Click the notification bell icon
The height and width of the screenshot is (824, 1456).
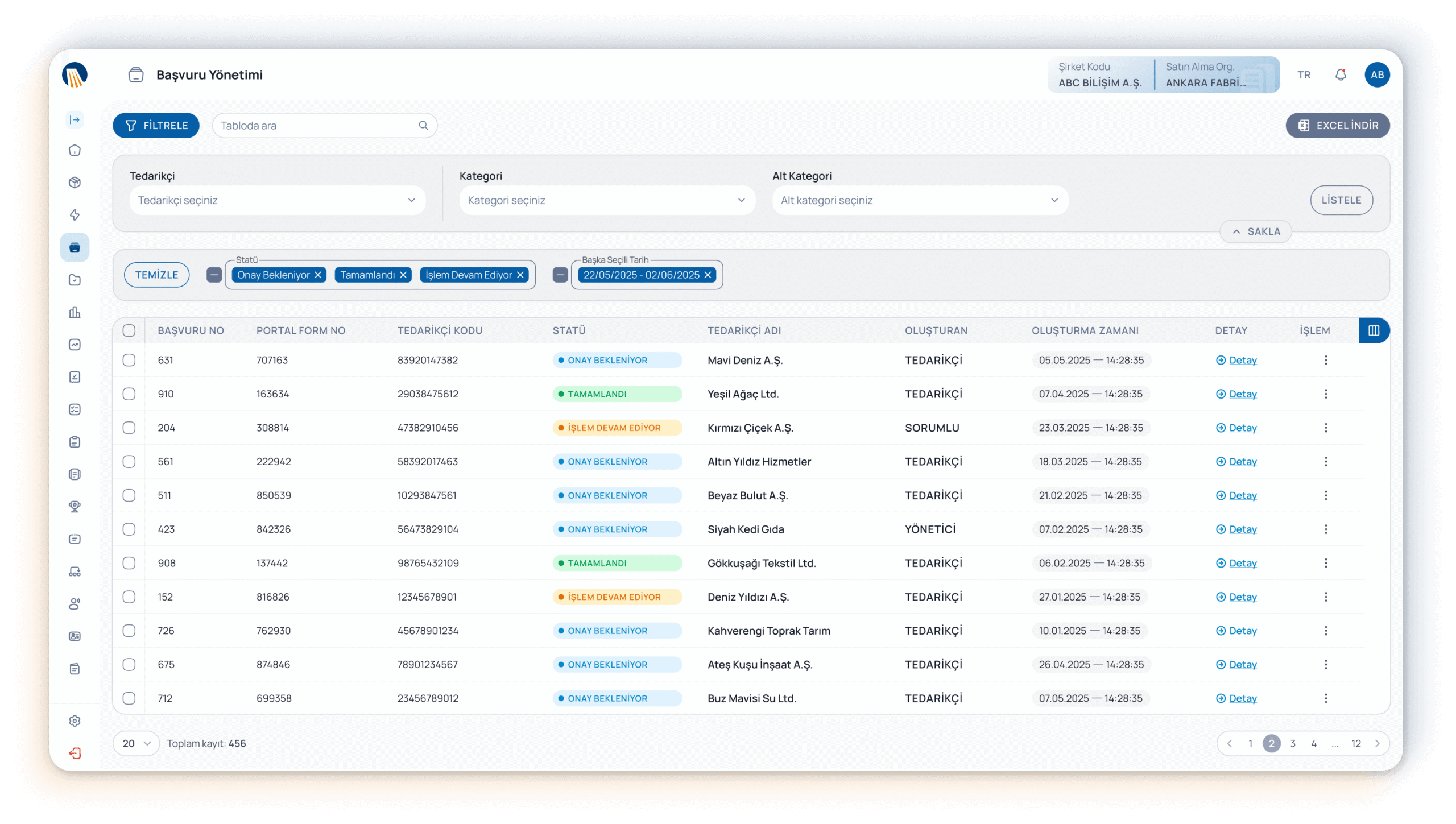click(1341, 75)
